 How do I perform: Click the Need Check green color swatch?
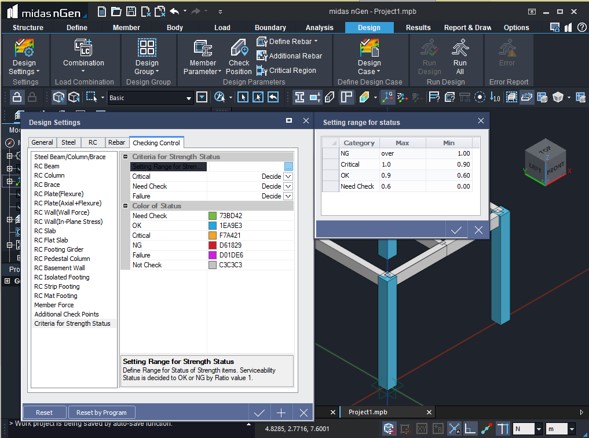pos(213,216)
